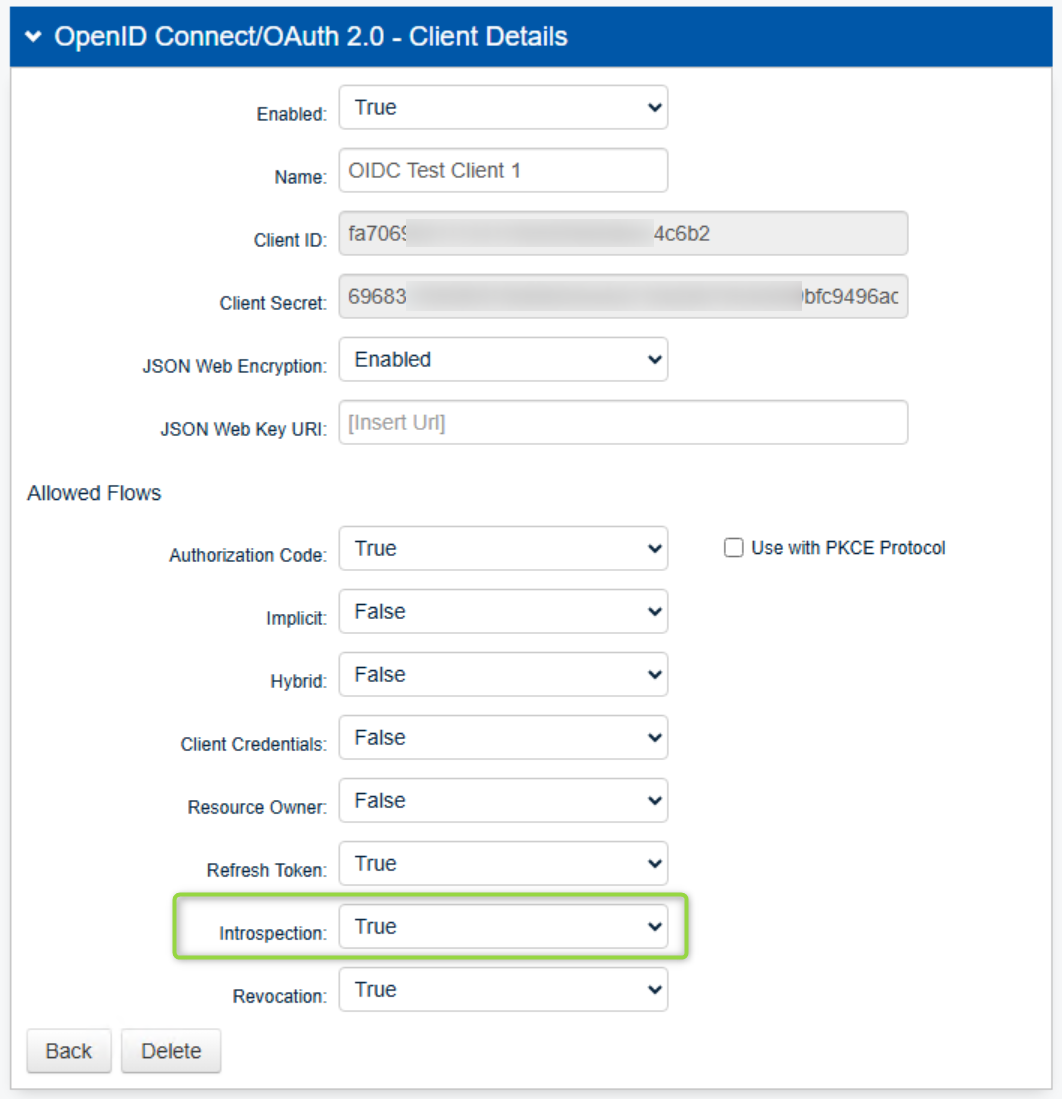1062x1099 pixels.
Task: Click the Allowed Flows heading text
Action: [x=94, y=493]
